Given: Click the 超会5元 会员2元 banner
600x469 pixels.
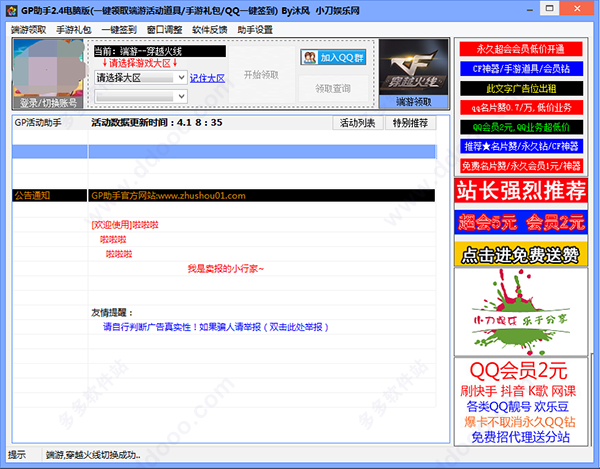Looking at the screenshot, I should (x=521, y=222).
